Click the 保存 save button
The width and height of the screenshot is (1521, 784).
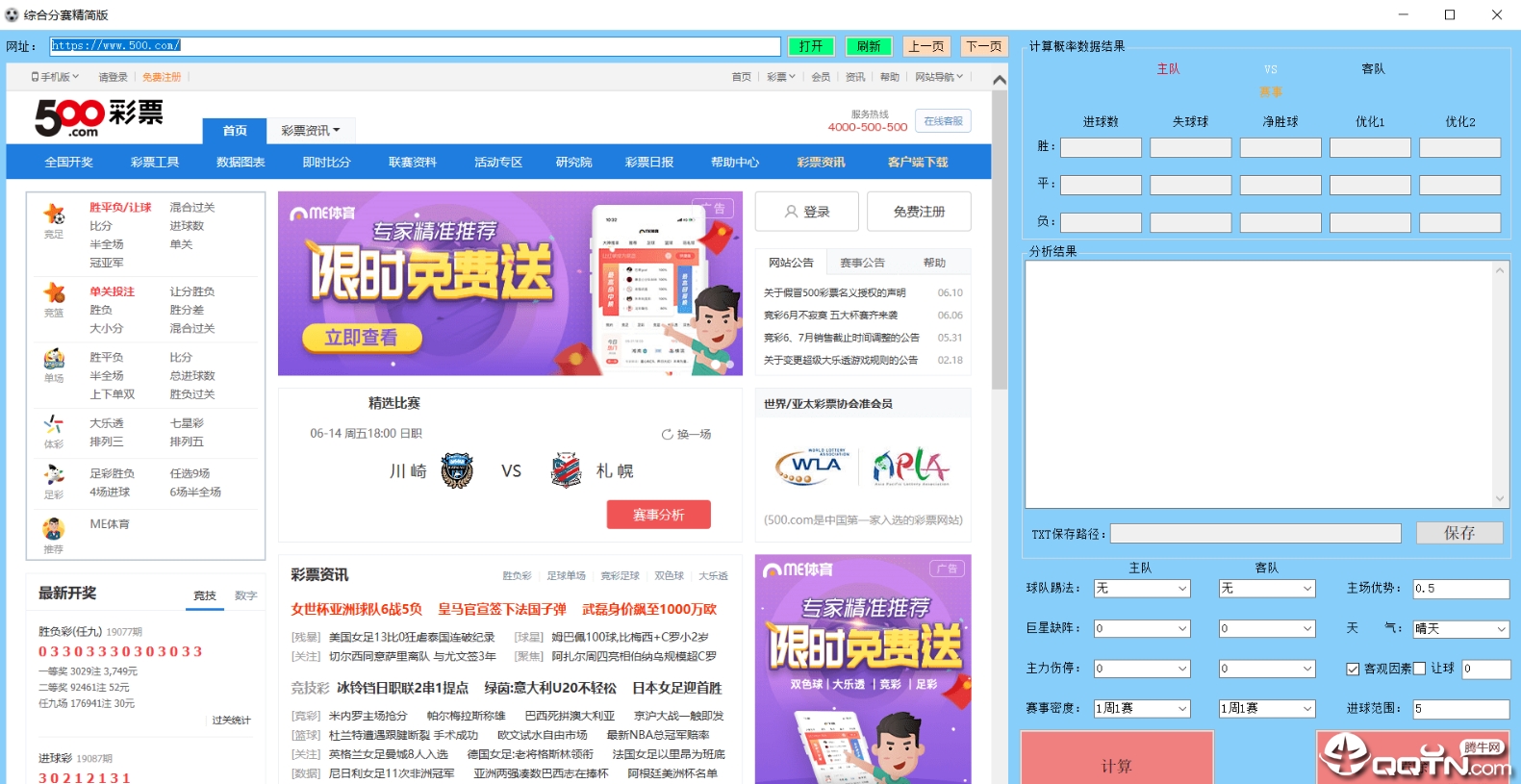pos(1459,533)
